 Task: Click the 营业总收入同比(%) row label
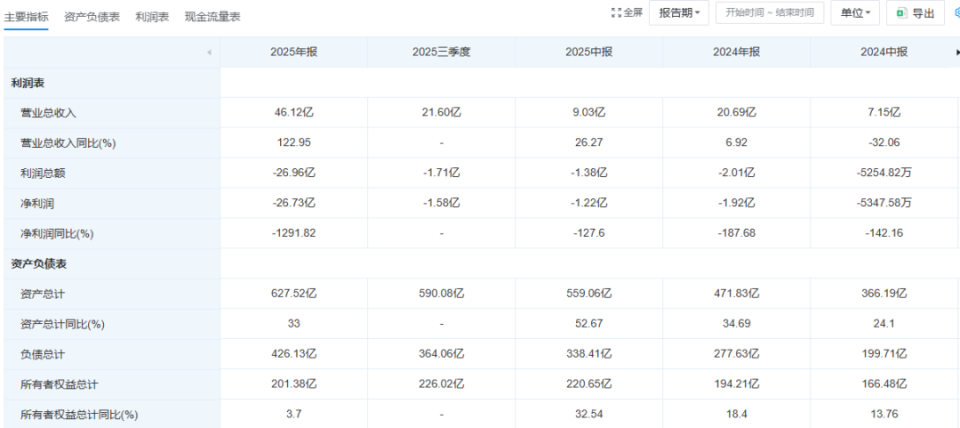(x=69, y=143)
